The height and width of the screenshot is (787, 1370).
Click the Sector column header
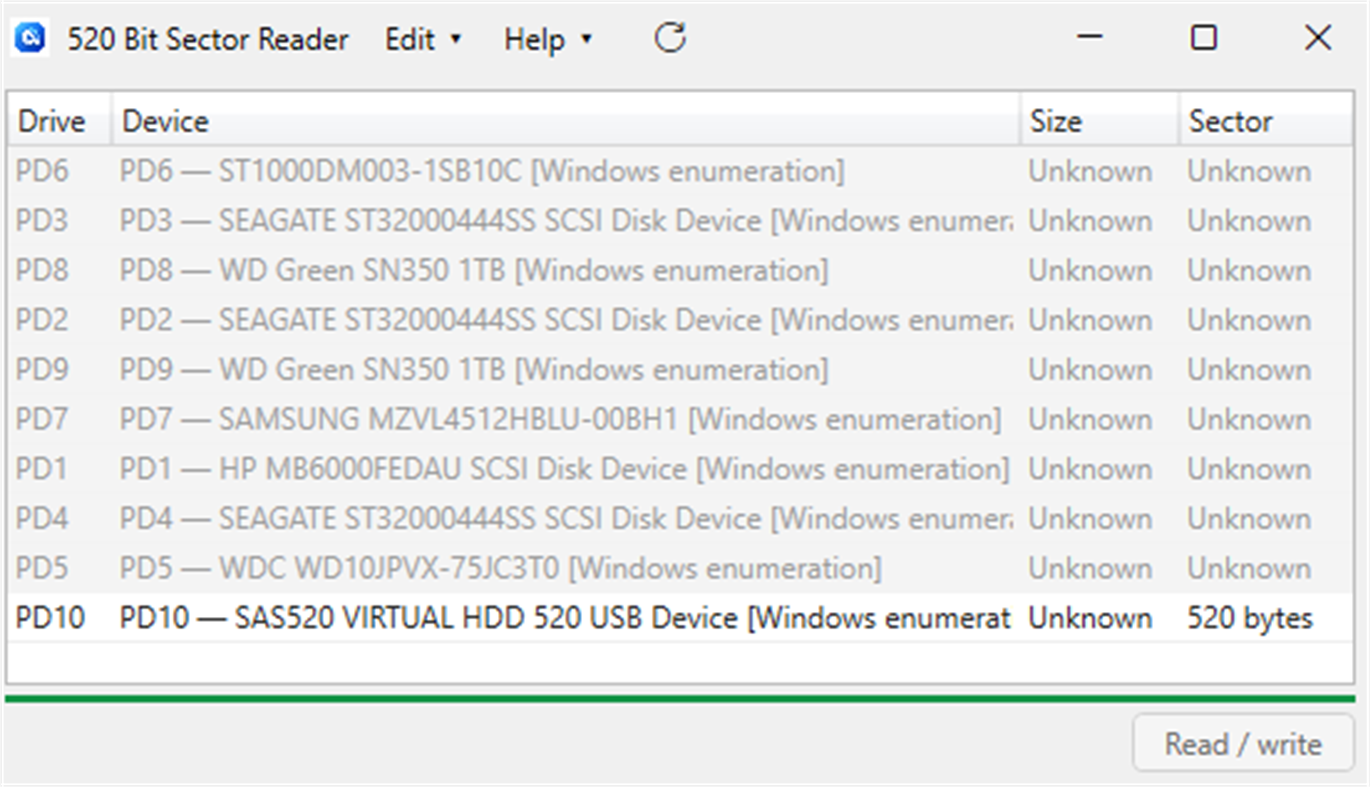(1266, 121)
